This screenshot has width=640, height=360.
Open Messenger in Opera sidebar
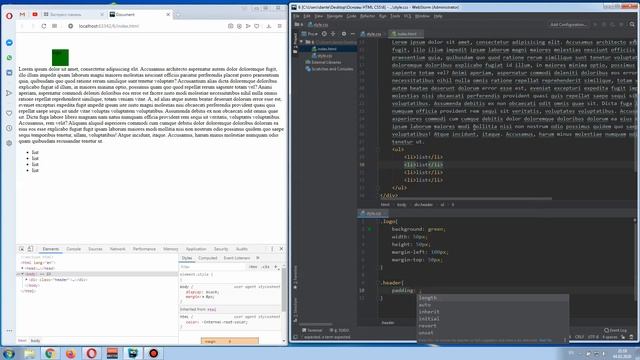9,43
